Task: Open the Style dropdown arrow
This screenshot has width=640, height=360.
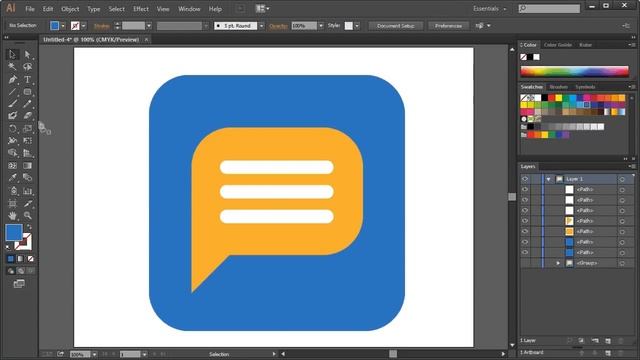Action: [357, 26]
